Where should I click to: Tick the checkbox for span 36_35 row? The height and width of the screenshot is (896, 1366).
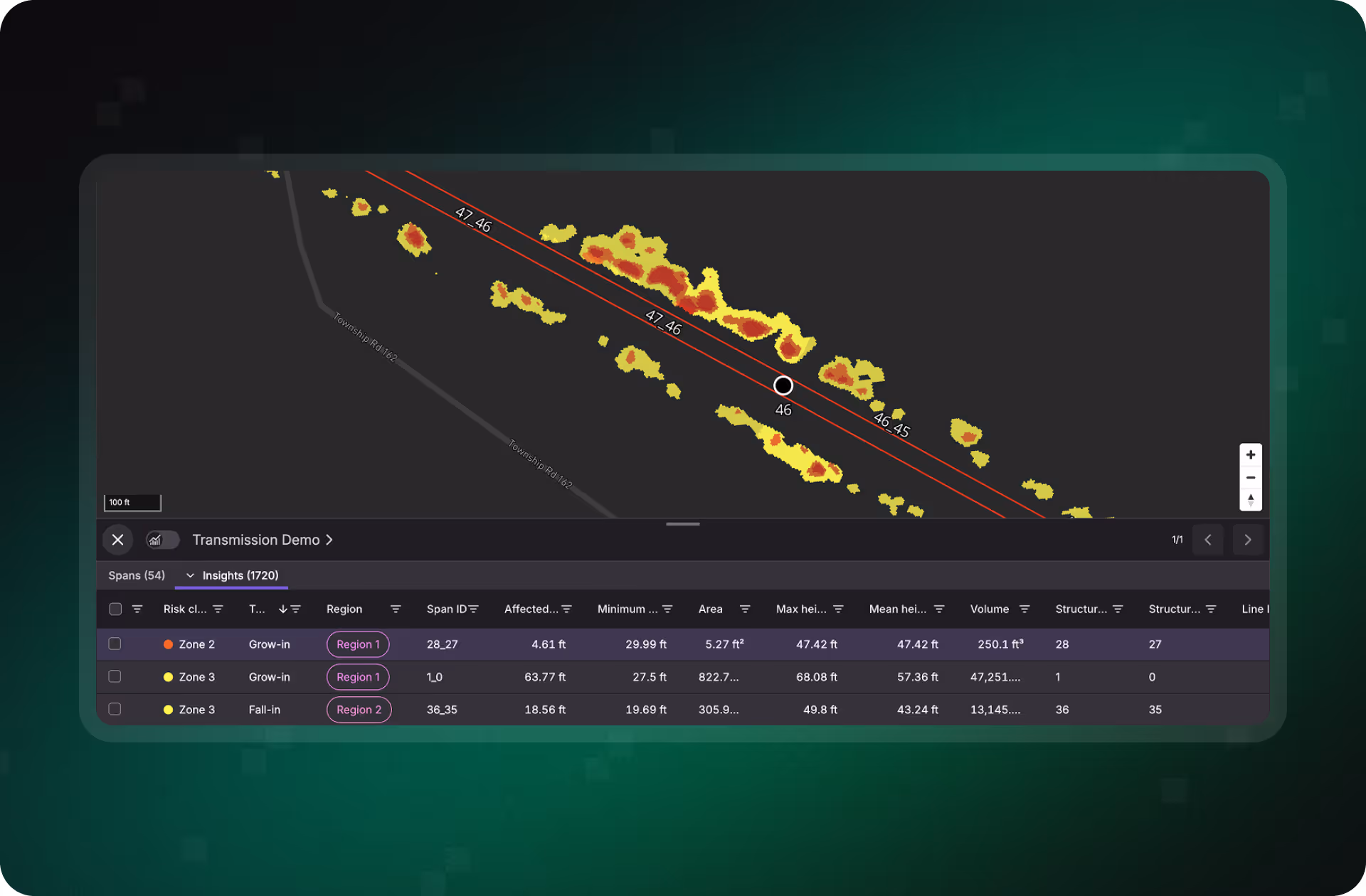coord(115,709)
